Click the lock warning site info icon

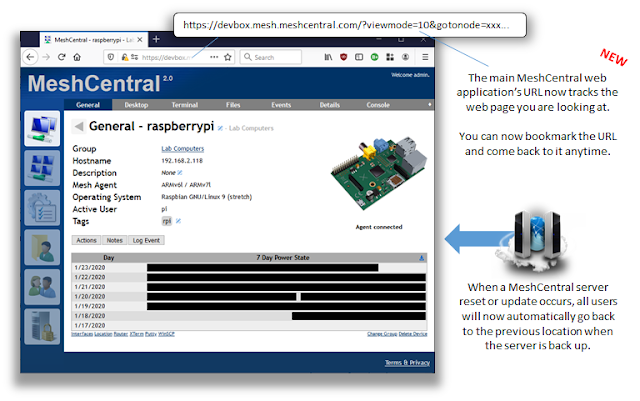(x=125, y=57)
